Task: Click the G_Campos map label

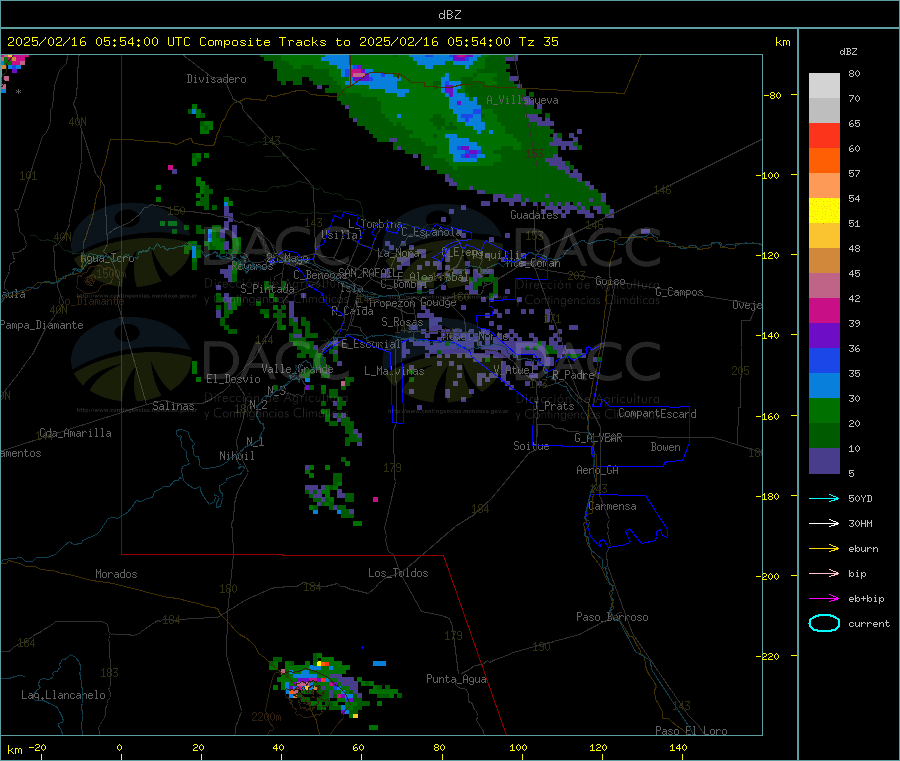Action: [x=679, y=292]
